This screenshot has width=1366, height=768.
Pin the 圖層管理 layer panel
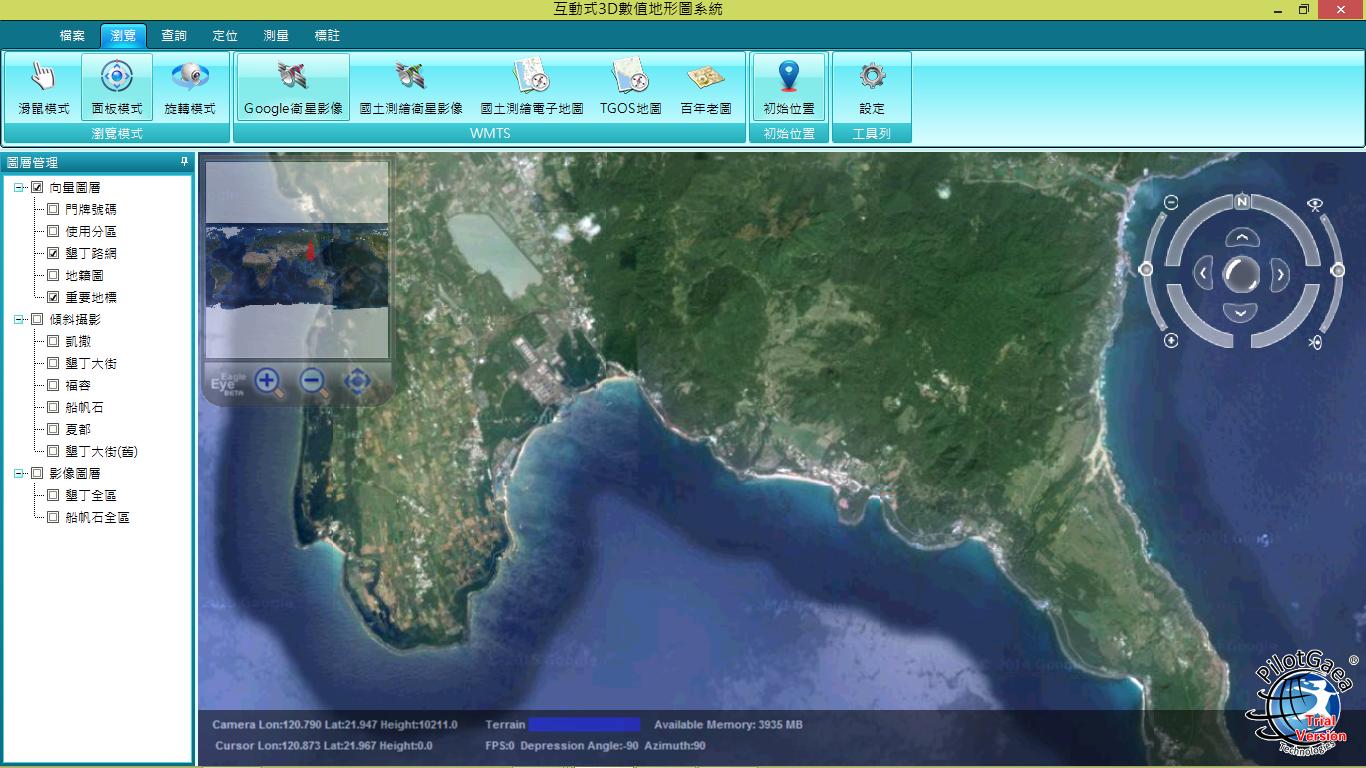click(182, 161)
